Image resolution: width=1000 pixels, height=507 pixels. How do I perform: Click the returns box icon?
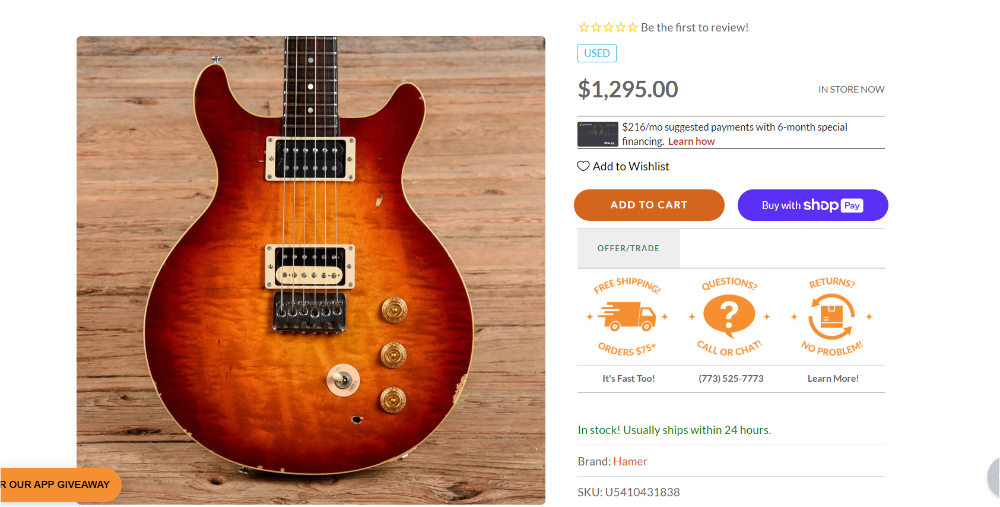[830, 316]
